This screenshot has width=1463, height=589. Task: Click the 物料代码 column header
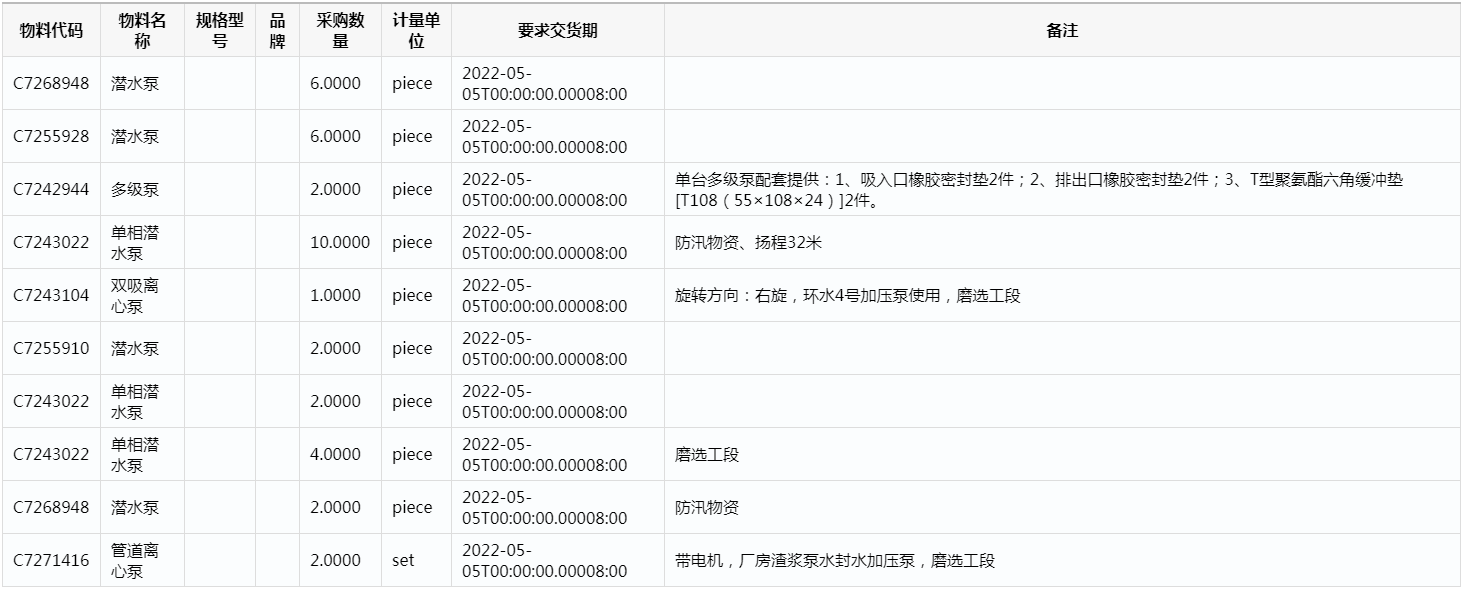51,30
